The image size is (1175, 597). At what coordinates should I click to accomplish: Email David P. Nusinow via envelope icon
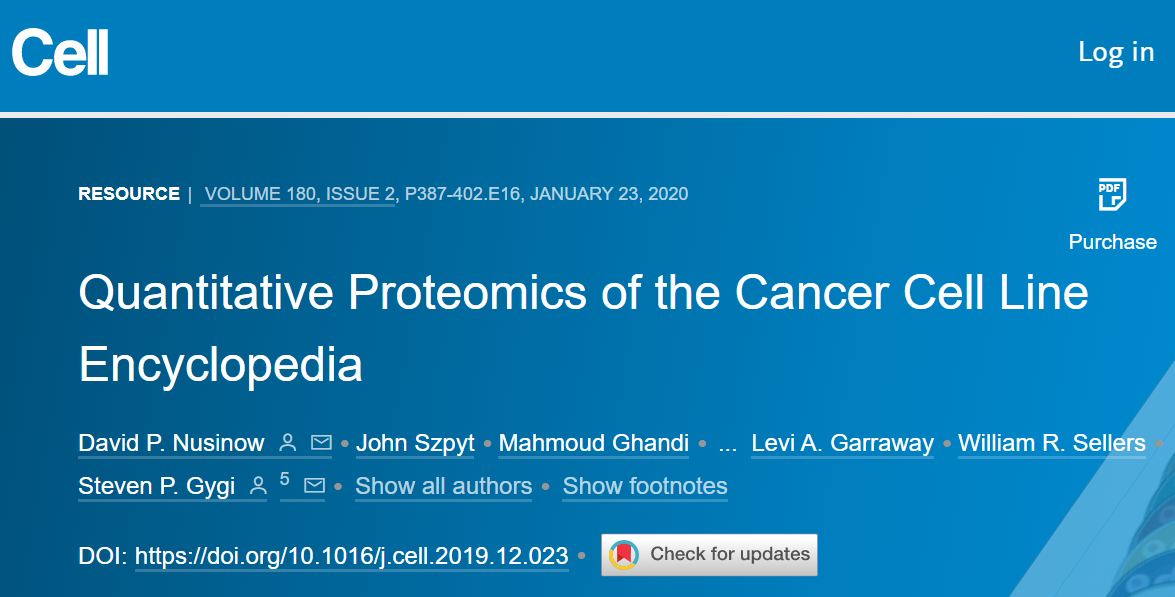[x=319, y=441]
